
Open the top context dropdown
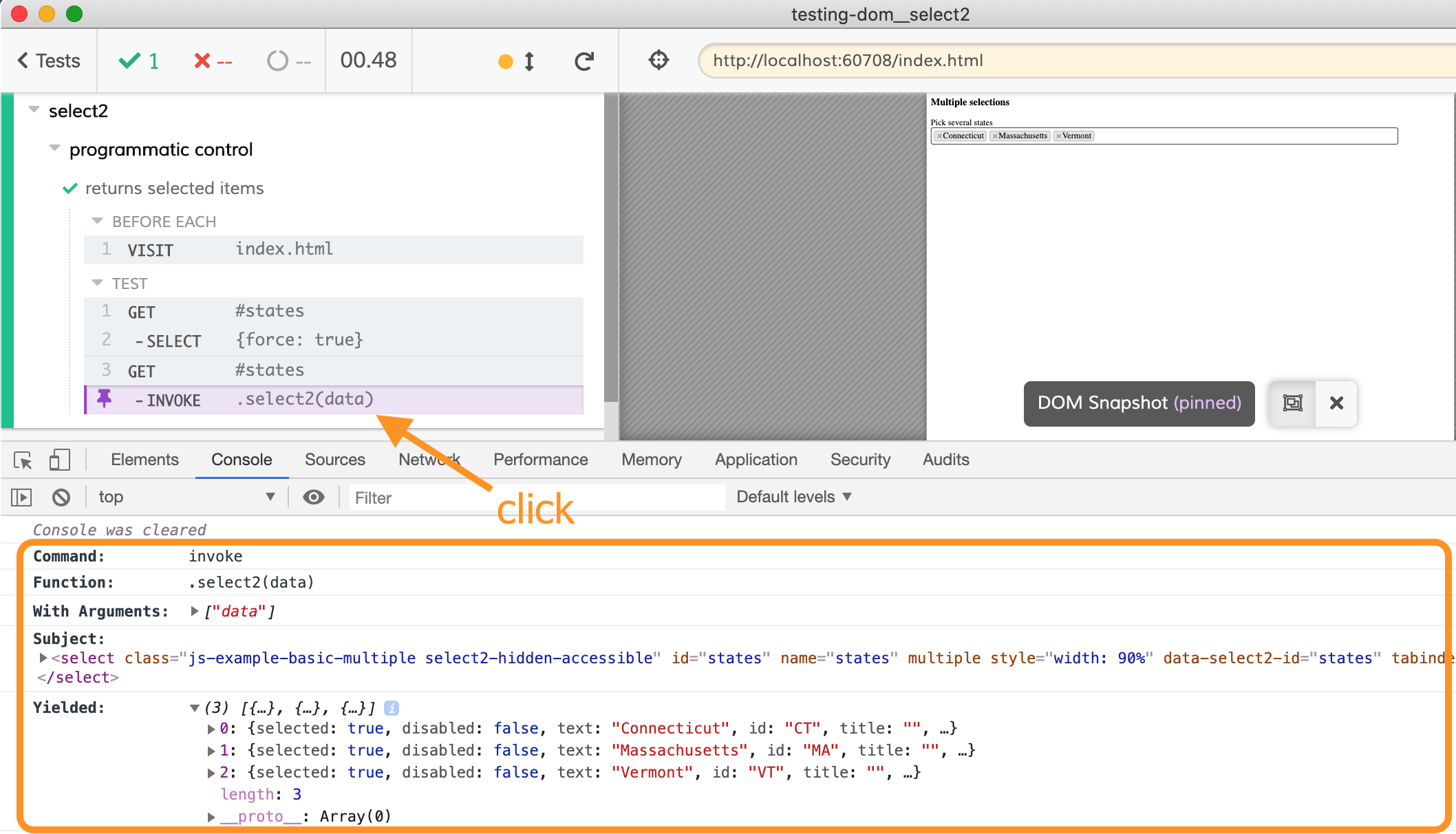[186, 497]
